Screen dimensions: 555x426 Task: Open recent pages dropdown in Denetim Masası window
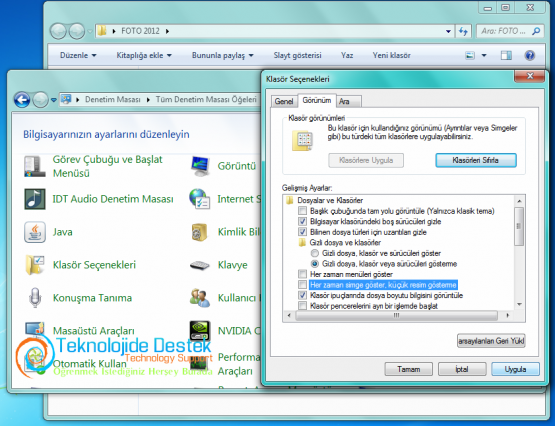[53, 100]
